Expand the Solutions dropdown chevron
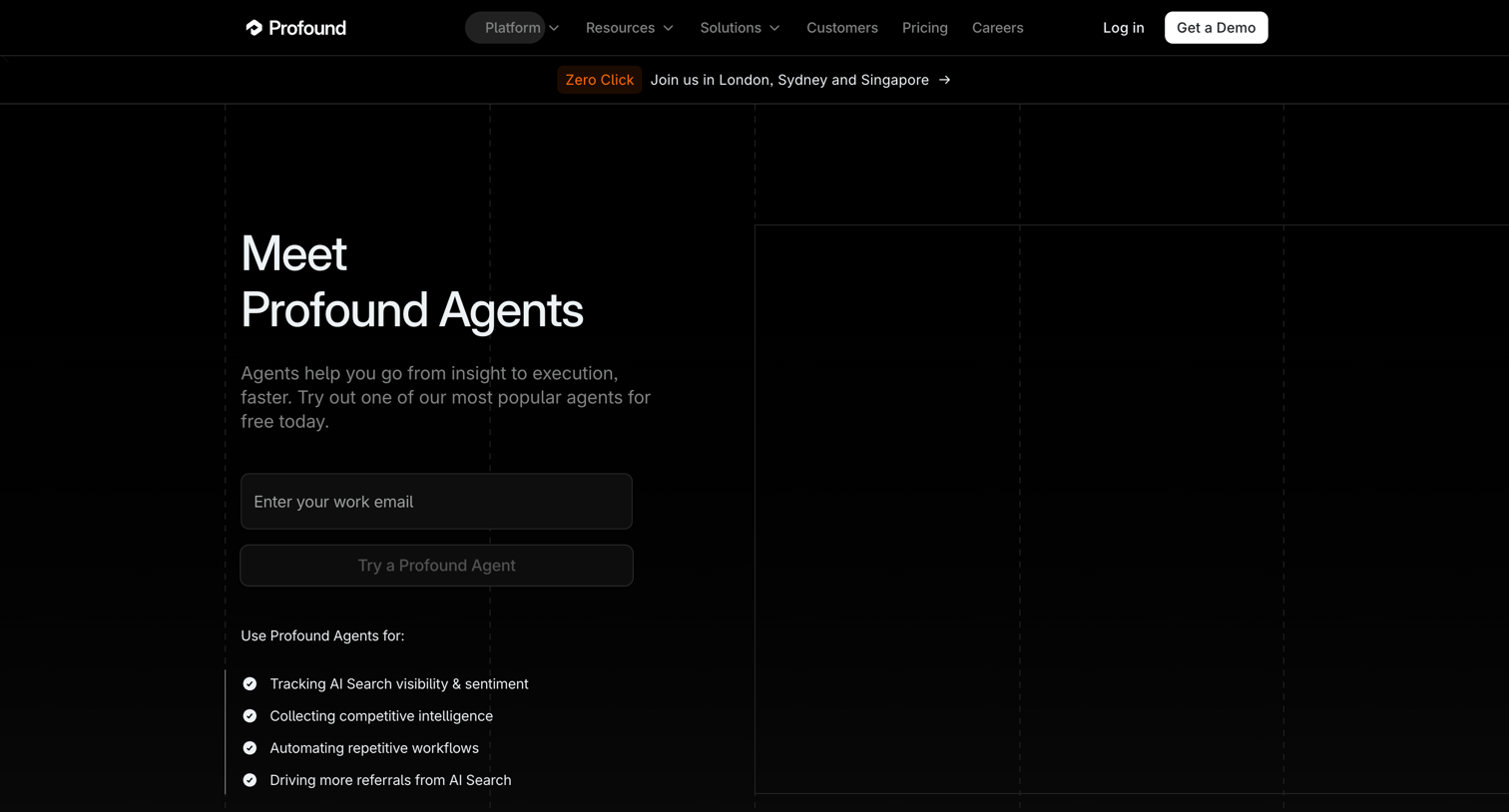1509x812 pixels. point(774,28)
